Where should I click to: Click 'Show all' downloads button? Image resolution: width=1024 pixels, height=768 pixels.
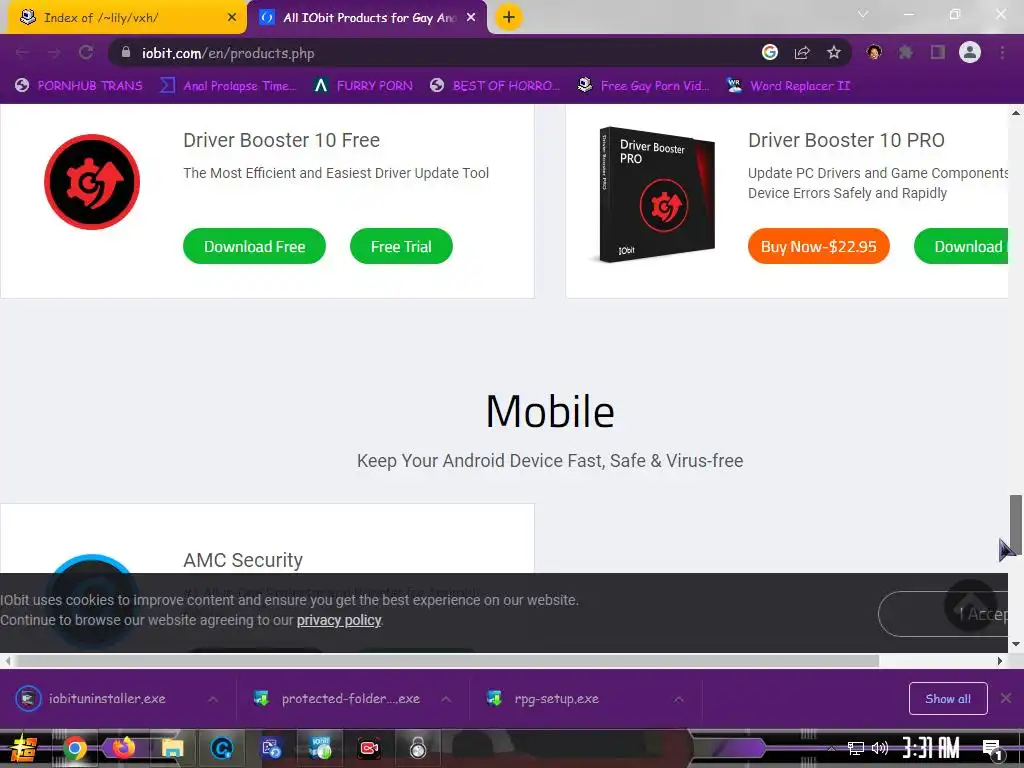click(x=948, y=699)
